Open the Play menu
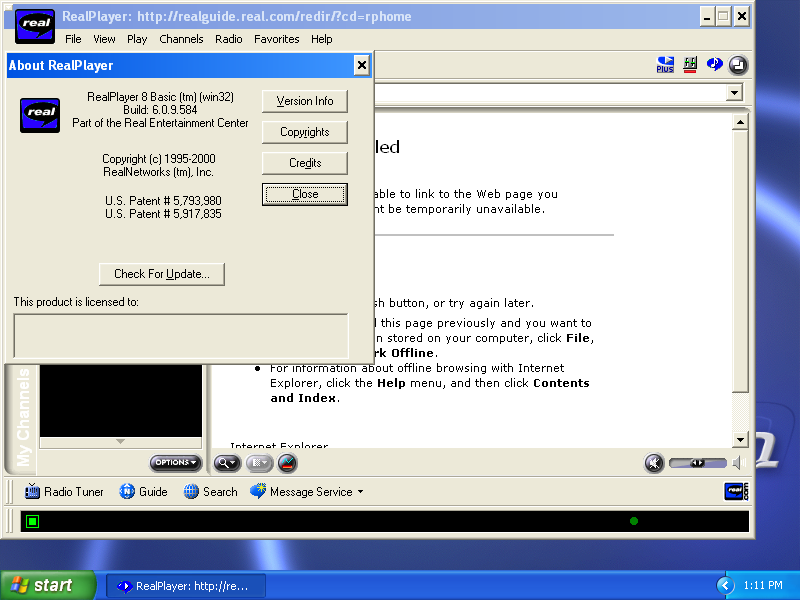The image size is (800, 600). 137,39
